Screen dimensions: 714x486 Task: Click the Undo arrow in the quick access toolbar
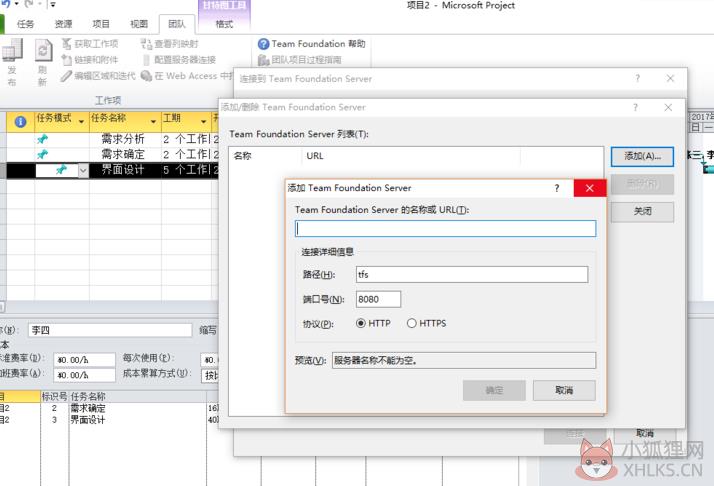[x=6, y=4]
